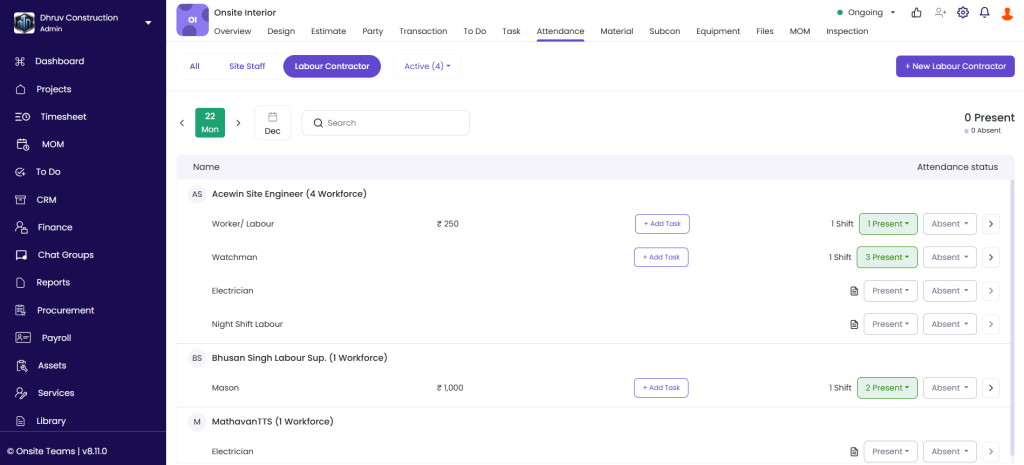Image resolution: width=1024 pixels, height=465 pixels.
Task: Go to the next day arrow
Action: tap(238, 123)
